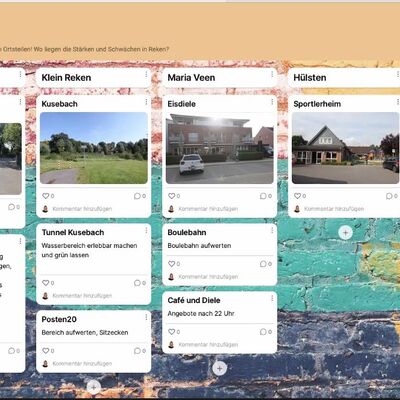Add comment to Eisdiele post
This screenshot has width=400, height=400.
point(208,209)
